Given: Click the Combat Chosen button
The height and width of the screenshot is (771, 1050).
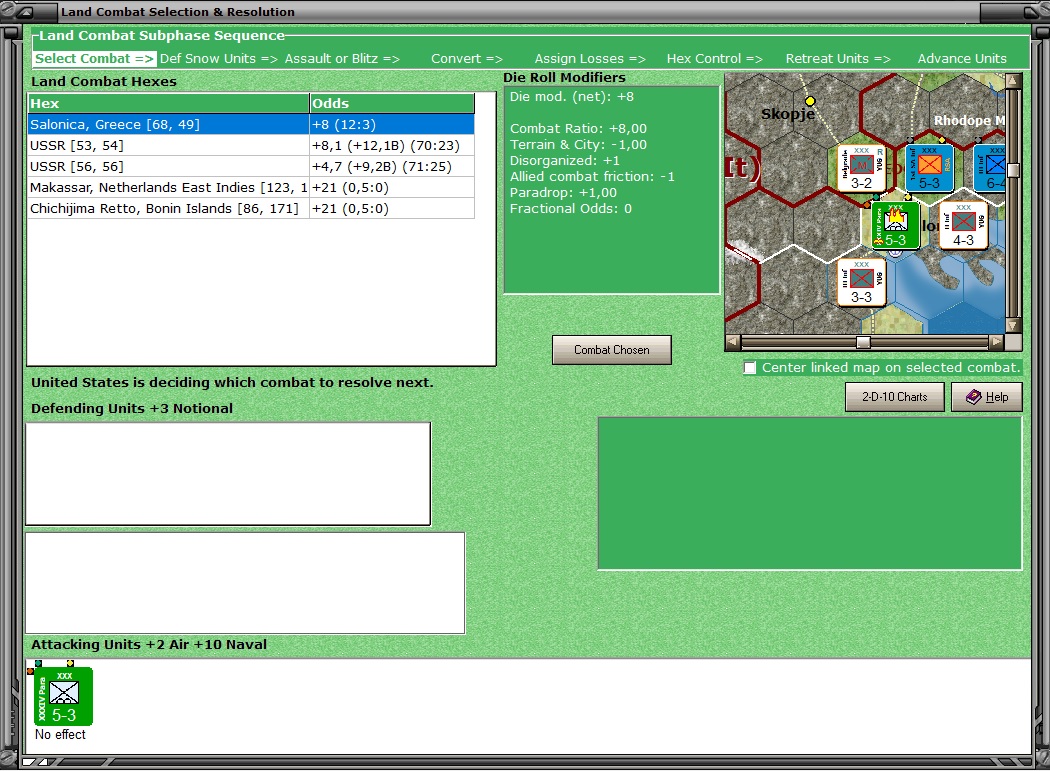Looking at the screenshot, I should [611, 350].
